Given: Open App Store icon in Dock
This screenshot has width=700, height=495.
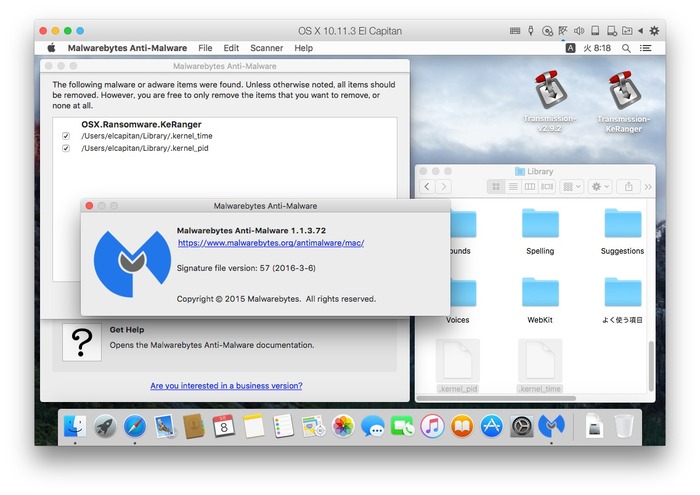Looking at the screenshot, I should coord(492,426).
